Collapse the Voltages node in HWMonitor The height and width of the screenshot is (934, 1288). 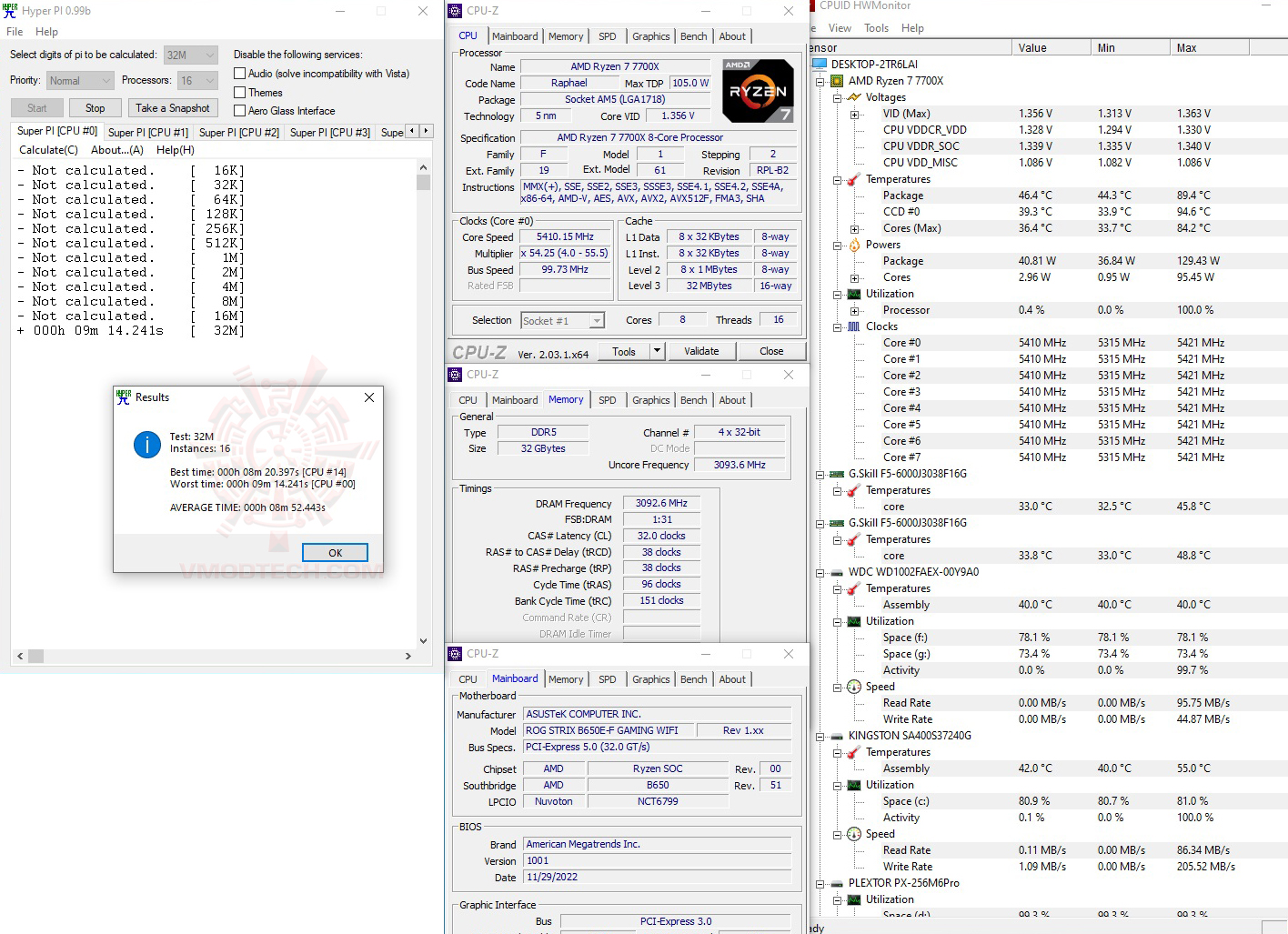(x=837, y=97)
